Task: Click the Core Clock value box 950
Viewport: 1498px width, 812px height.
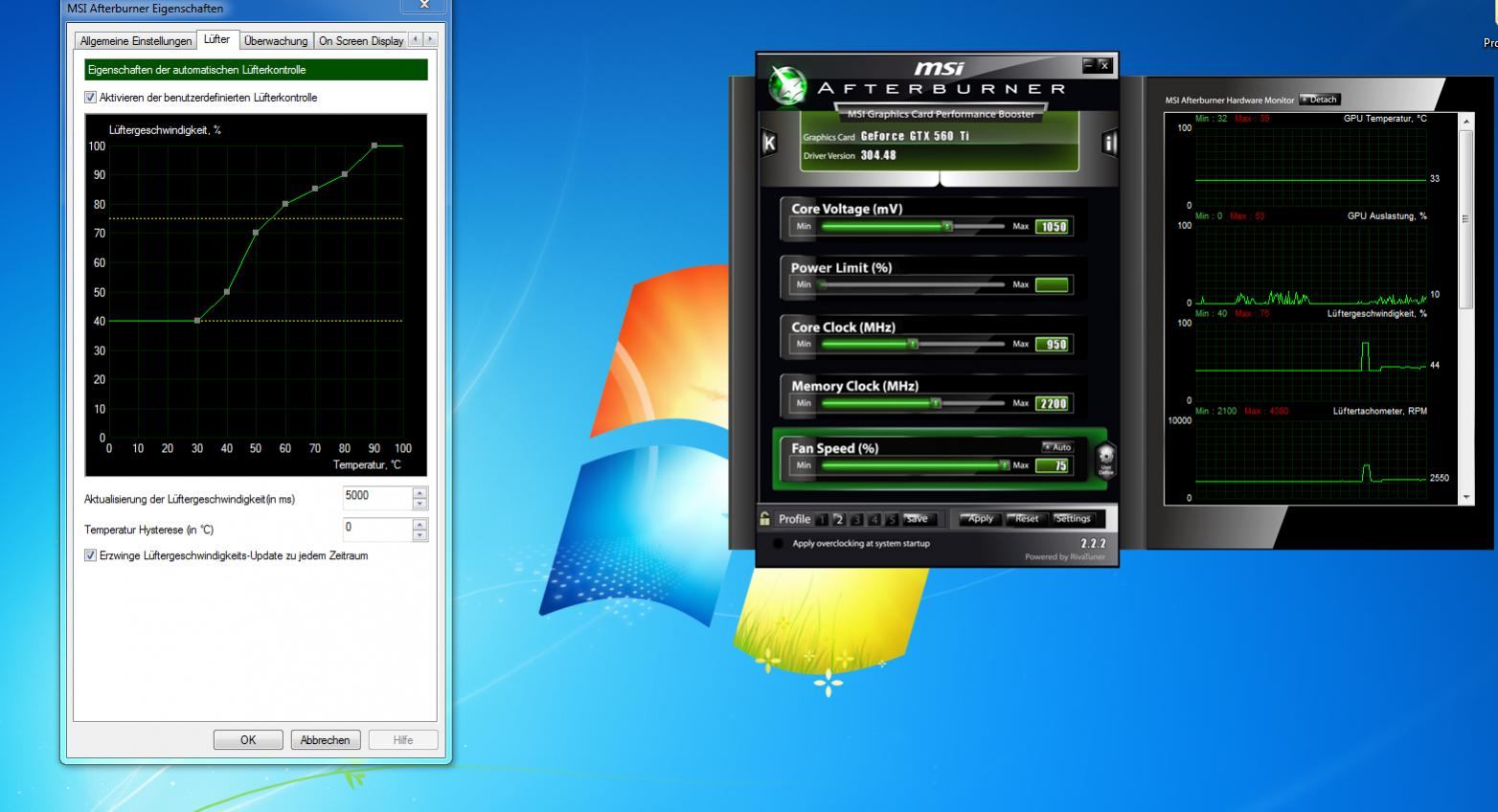Action: [x=1052, y=344]
